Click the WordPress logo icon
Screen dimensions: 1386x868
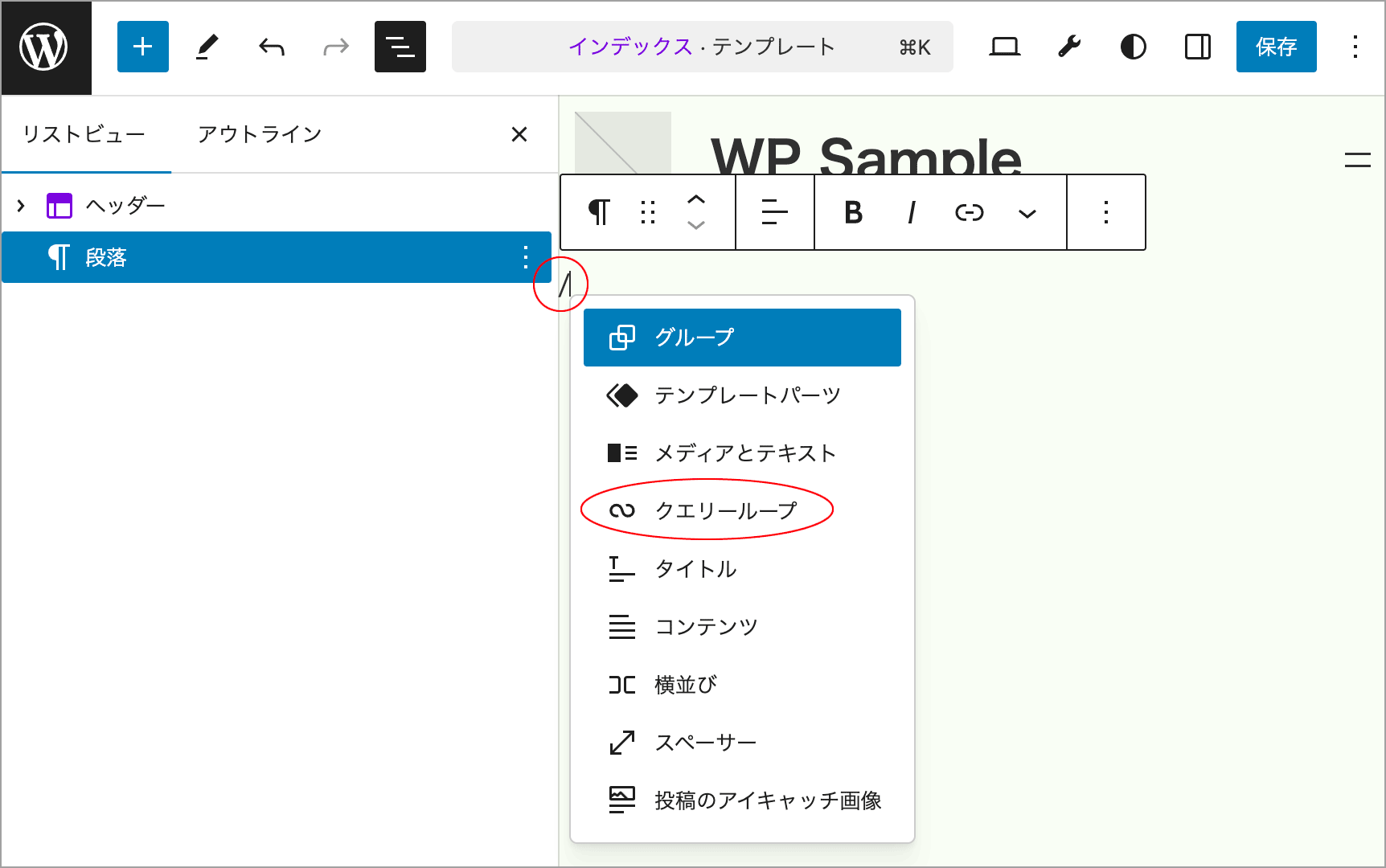44,47
